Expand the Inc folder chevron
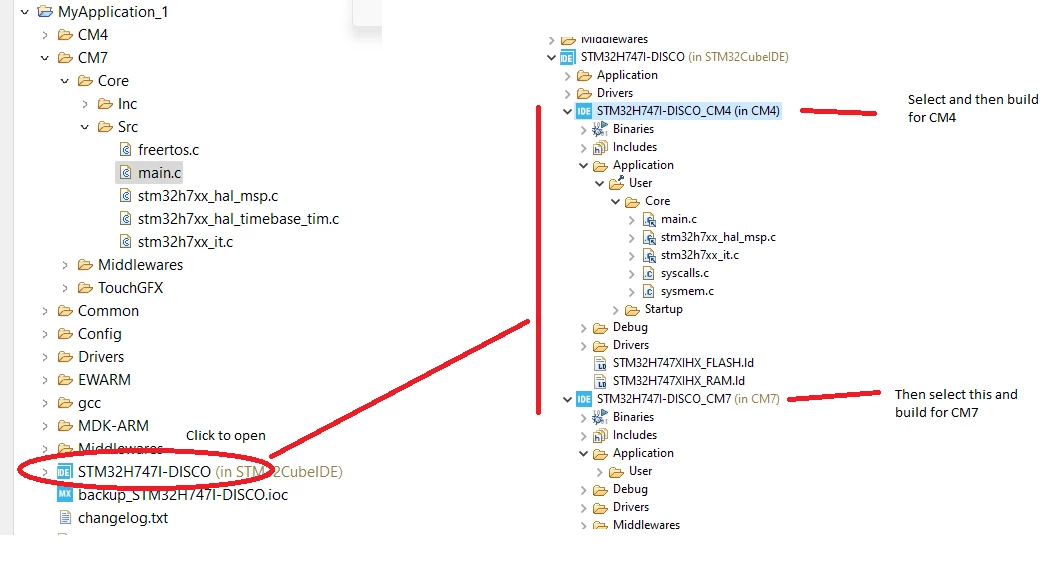 click(85, 103)
